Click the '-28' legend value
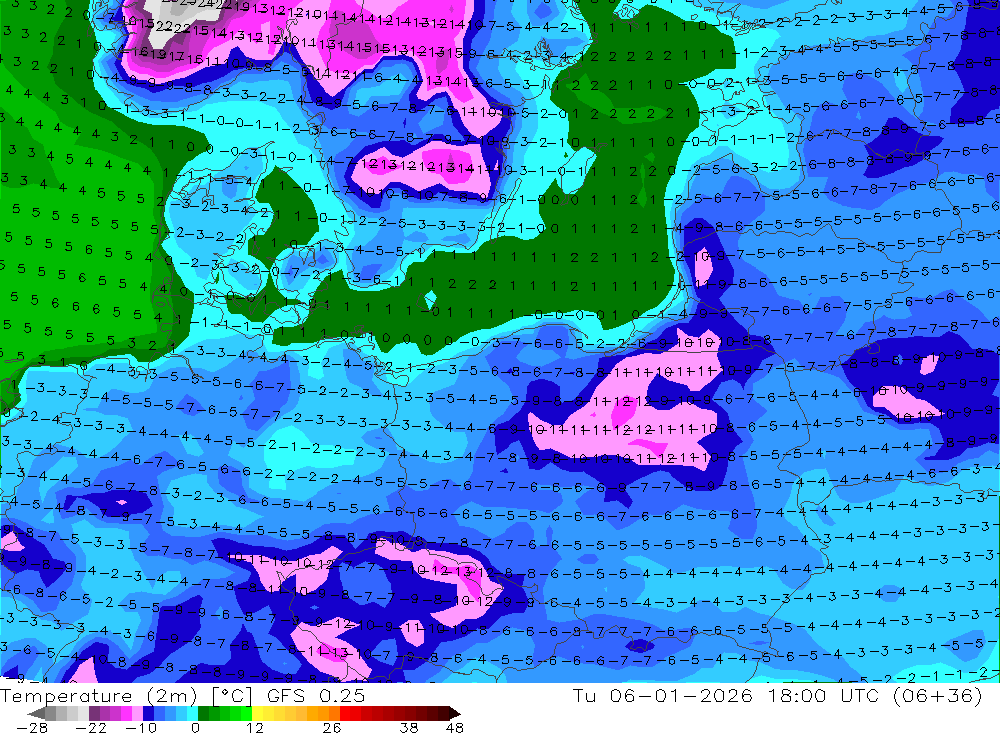This screenshot has width=1000, height=733. click(x=32, y=727)
